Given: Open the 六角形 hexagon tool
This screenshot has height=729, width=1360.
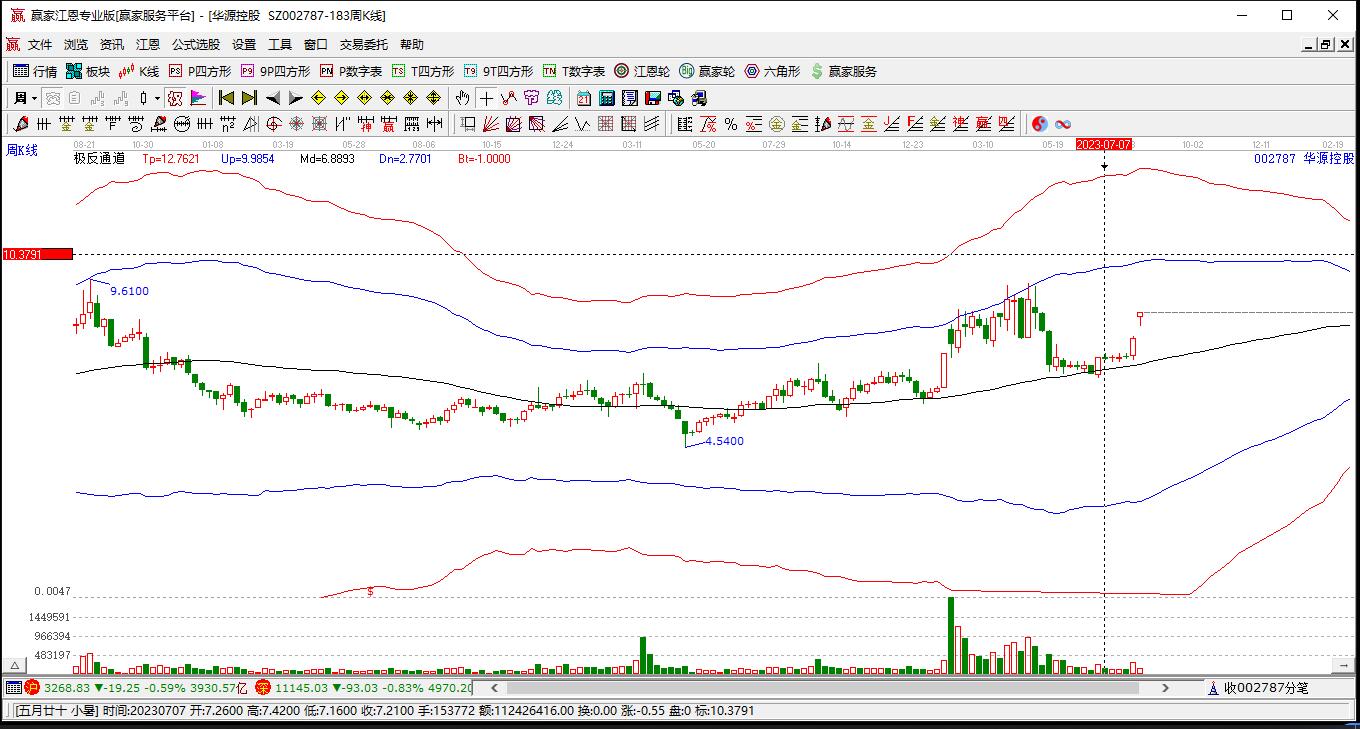Looking at the screenshot, I should pyautogui.click(x=772, y=71).
